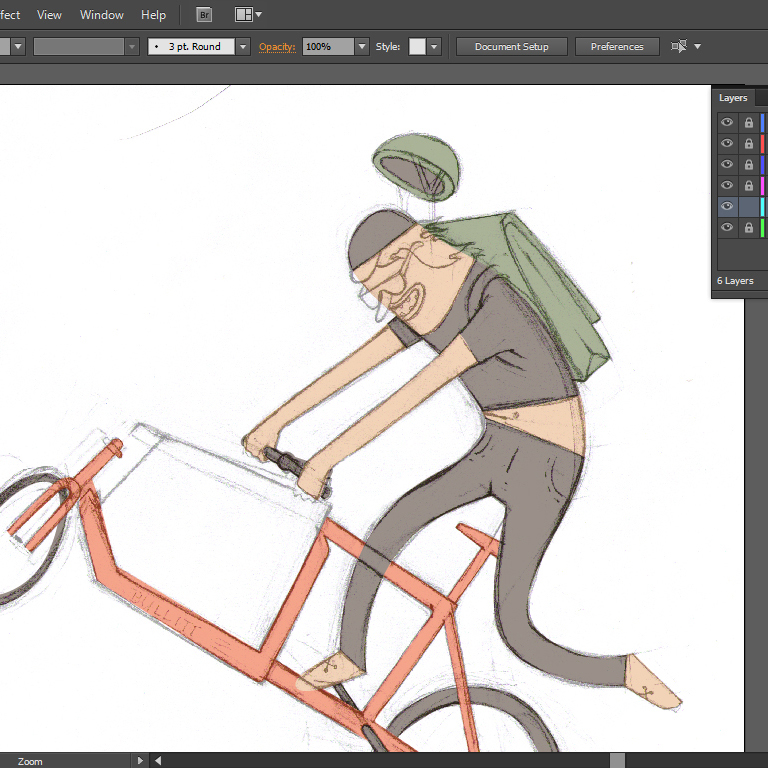Lock the selected fifth layer via empty lock box
Image resolution: width=768 pixels, height=768 pixels.
coord(748,207)
